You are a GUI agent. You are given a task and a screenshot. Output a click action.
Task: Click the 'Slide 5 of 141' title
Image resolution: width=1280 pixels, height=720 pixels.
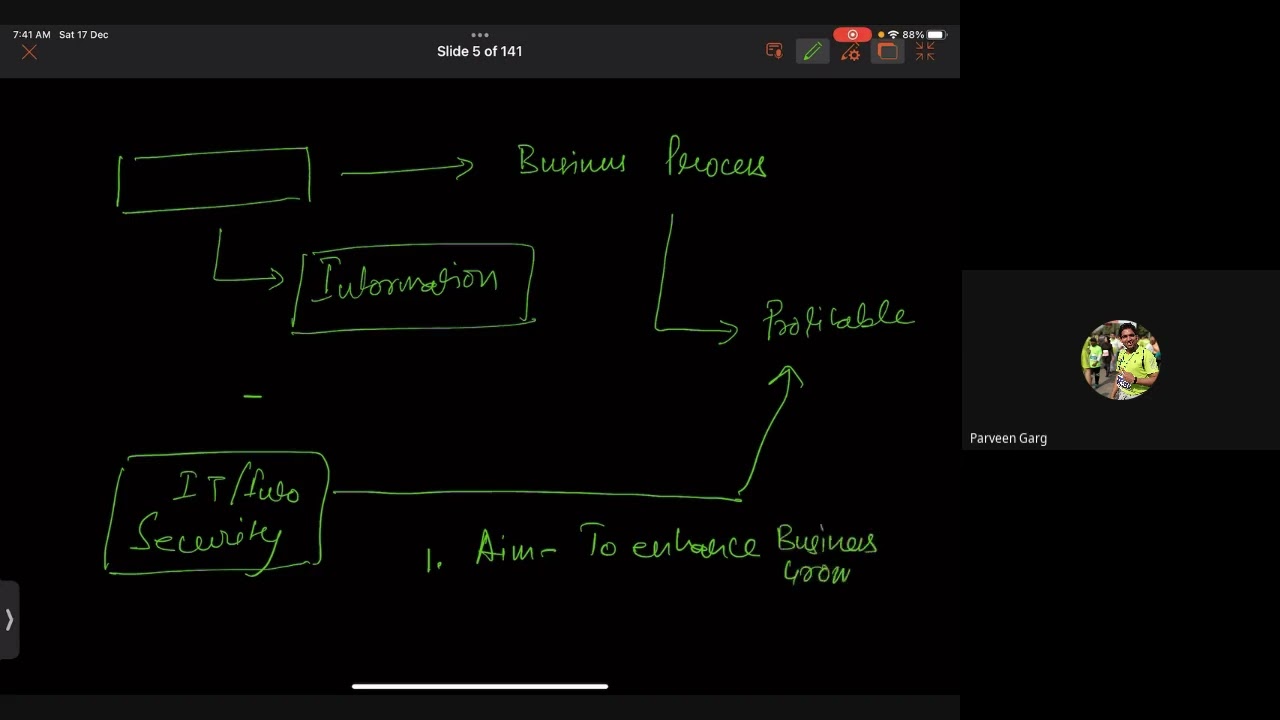480,51
